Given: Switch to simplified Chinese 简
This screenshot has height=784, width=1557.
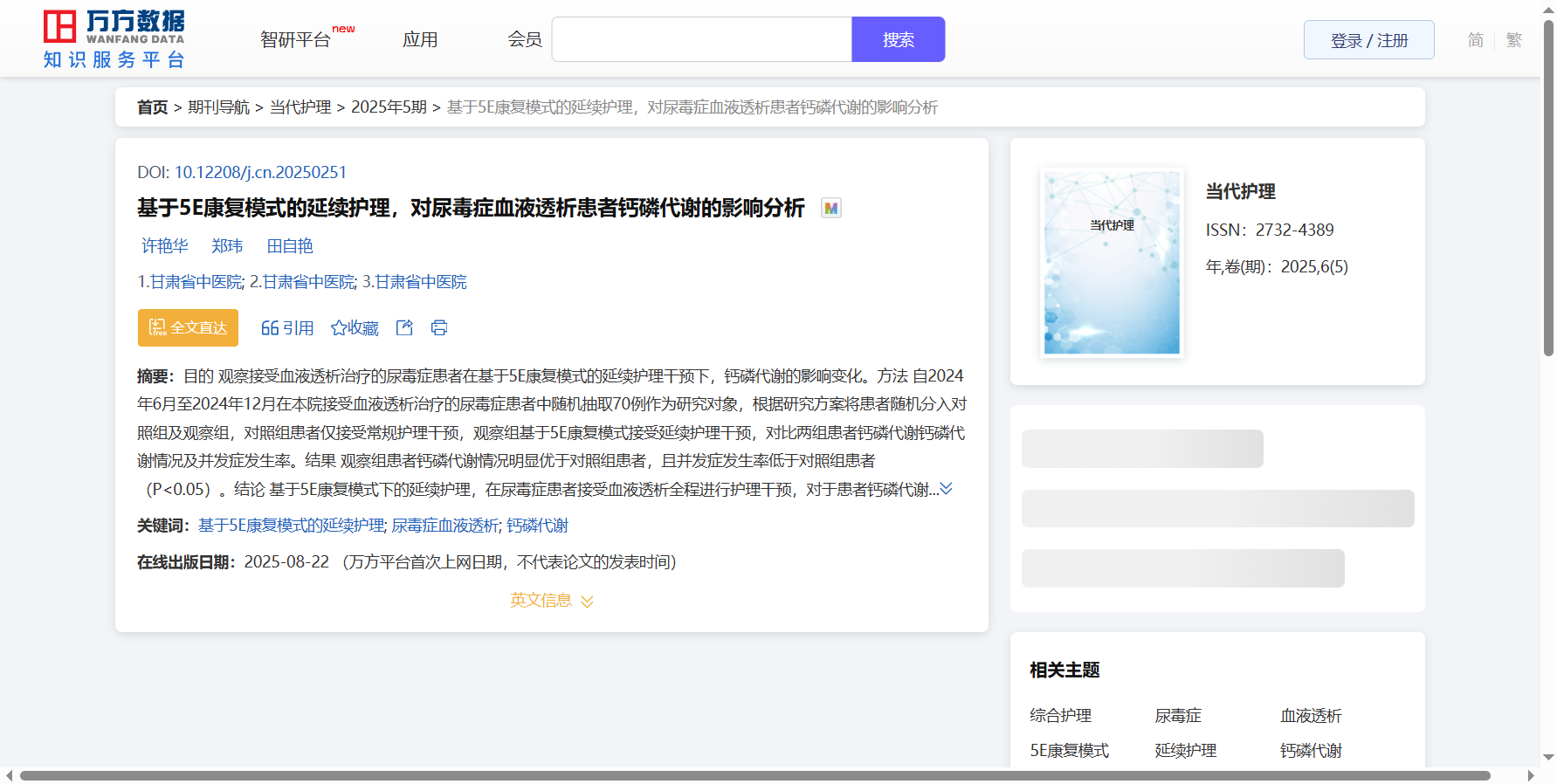Looking at the screenshot, I should pos(1475,40).
